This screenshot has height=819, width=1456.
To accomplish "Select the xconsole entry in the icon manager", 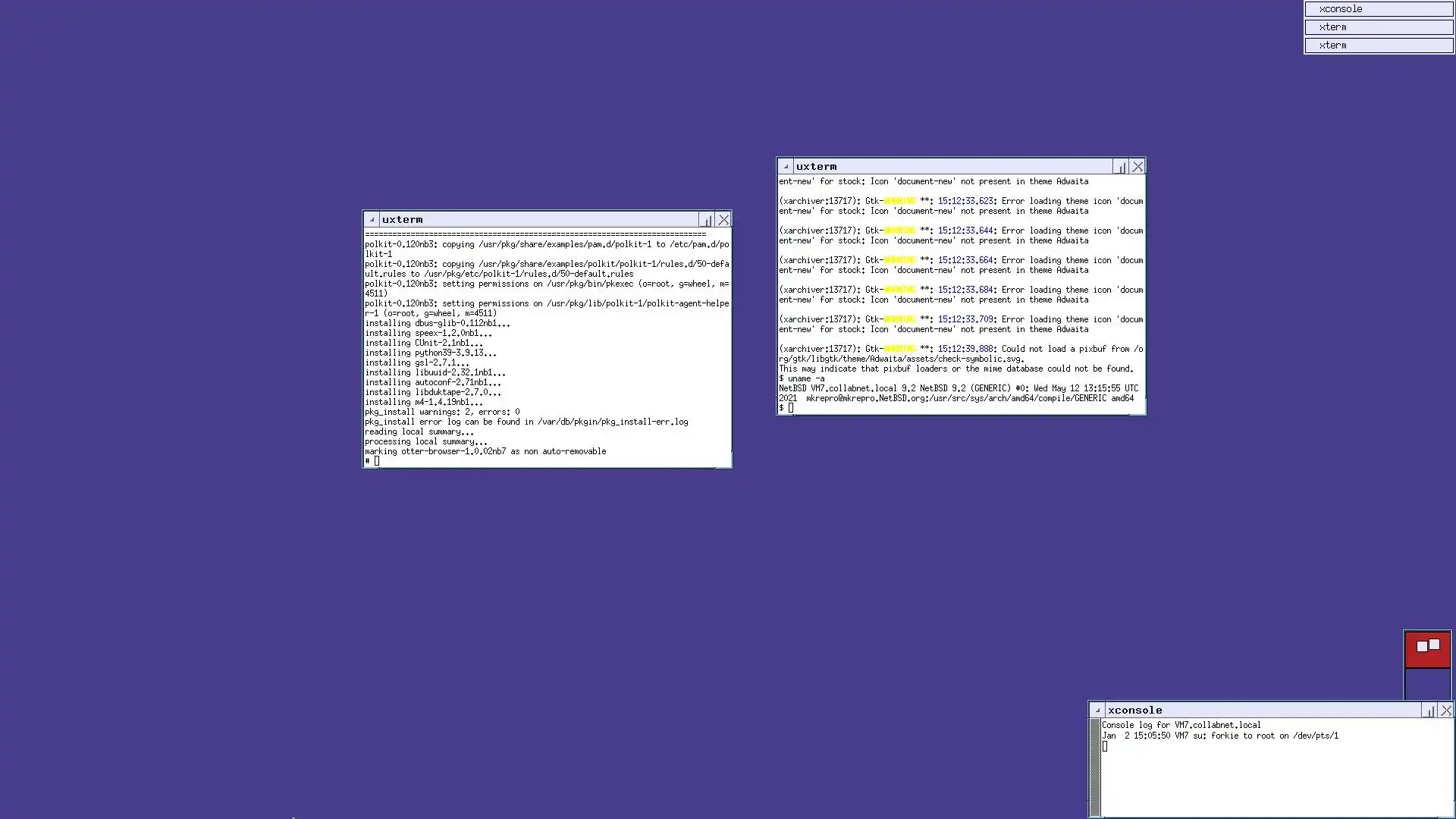I will coord(1378,9).
